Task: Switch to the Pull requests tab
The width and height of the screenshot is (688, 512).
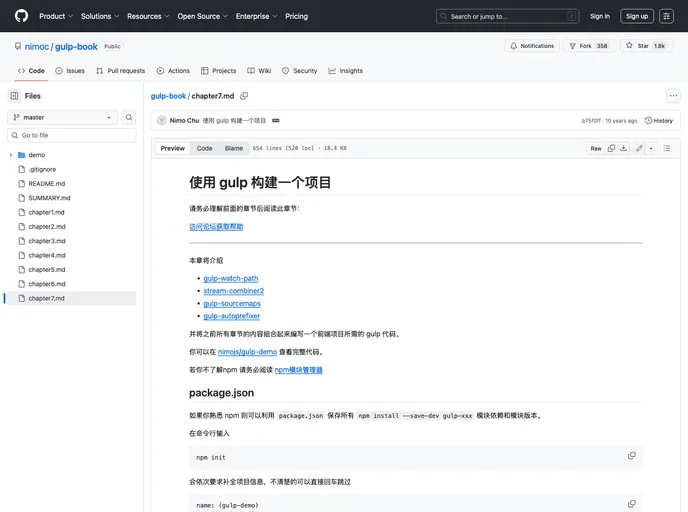Action: click(120, 71)
